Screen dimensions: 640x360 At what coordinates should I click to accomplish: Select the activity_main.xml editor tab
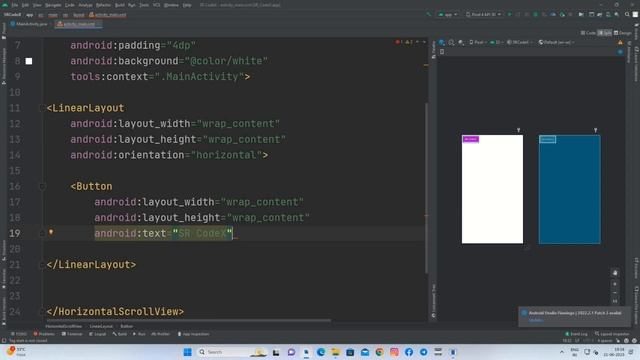point(78,24)
